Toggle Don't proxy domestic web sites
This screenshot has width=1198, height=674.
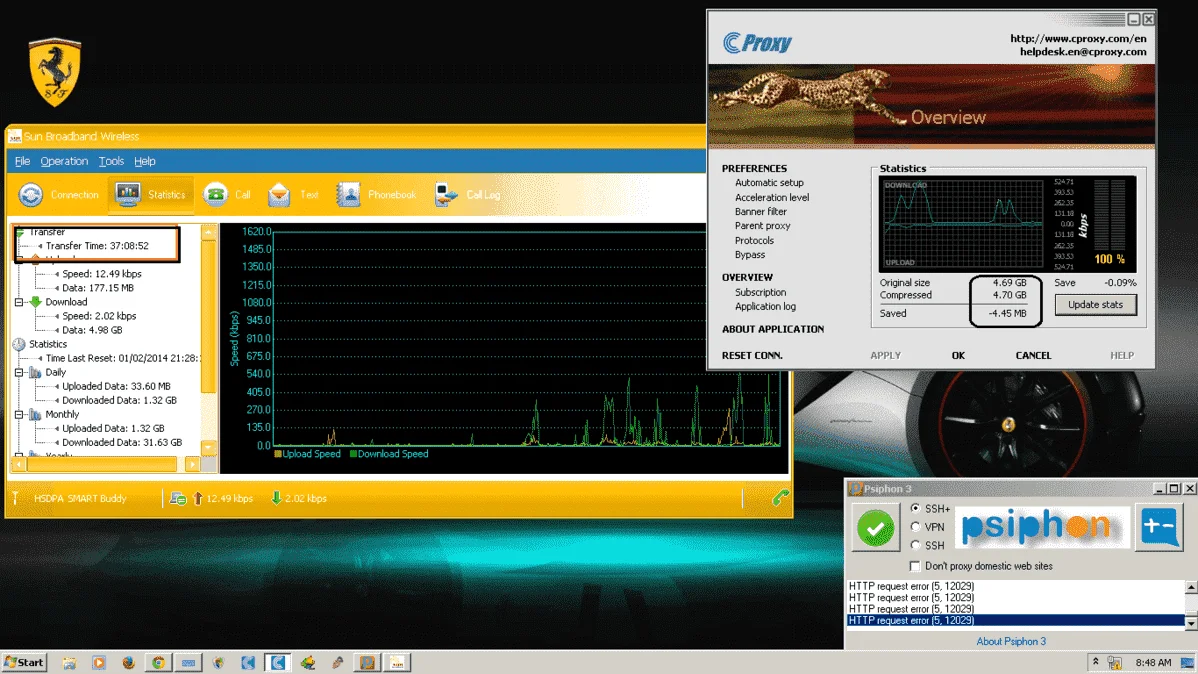pyautogui.click(x=915, y=566)
